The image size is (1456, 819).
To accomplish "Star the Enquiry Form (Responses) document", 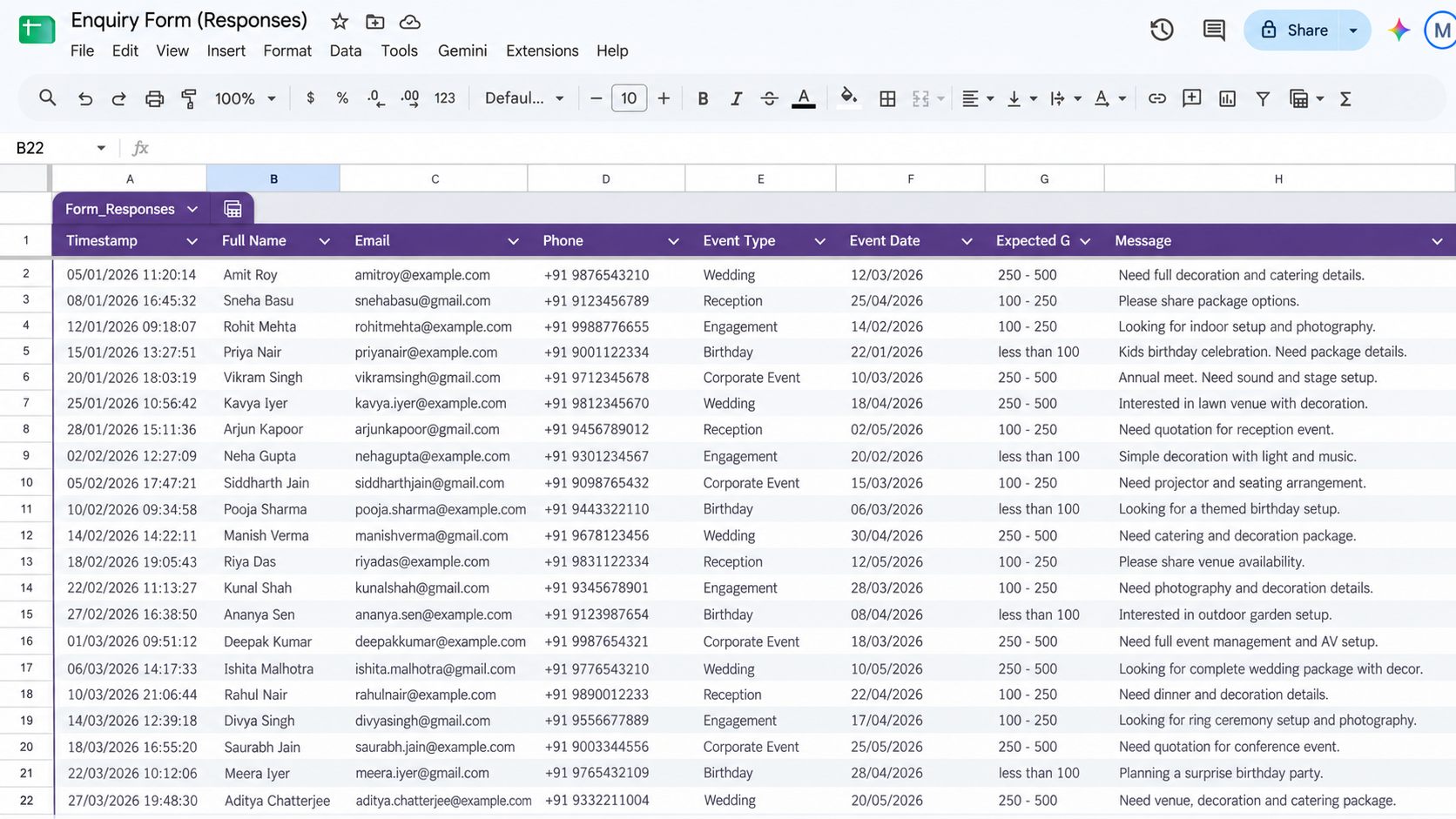I will click(340, 22).
